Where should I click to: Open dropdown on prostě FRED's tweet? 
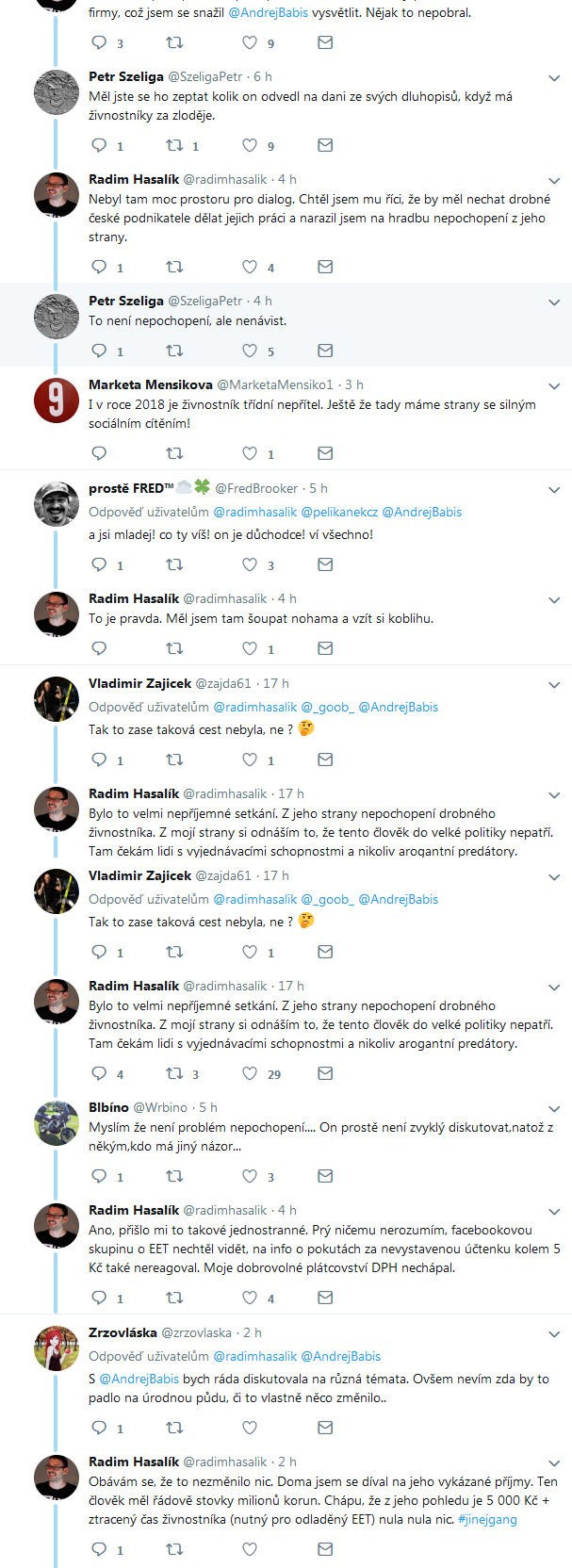554,490
